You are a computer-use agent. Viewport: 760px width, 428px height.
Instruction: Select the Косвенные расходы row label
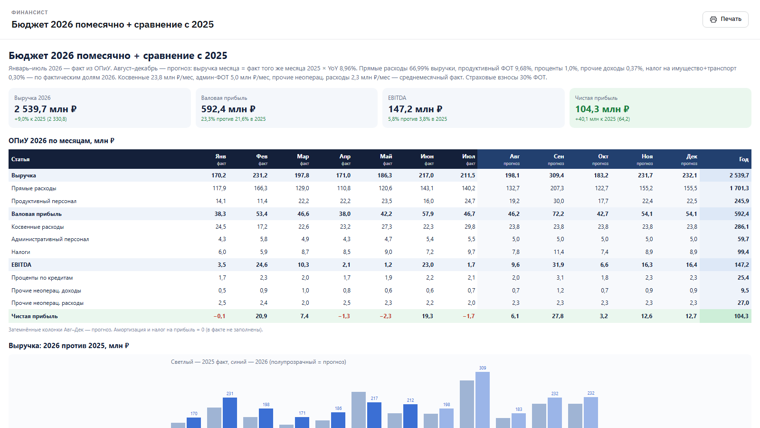pos(37,226)
